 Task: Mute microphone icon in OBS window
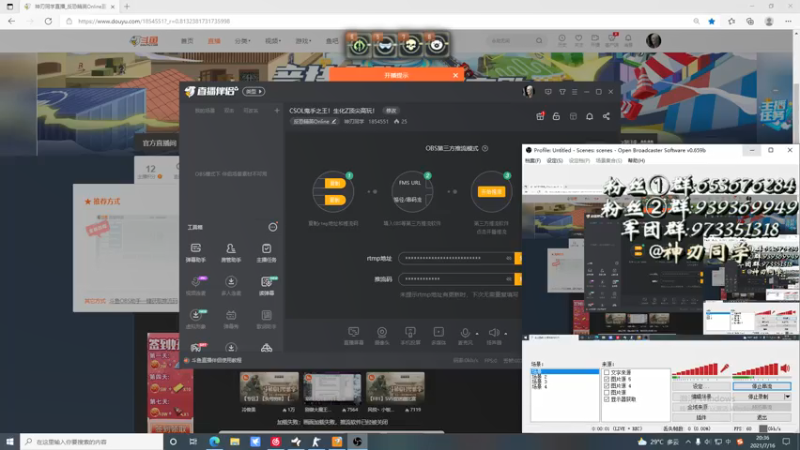tap(724, 368)
